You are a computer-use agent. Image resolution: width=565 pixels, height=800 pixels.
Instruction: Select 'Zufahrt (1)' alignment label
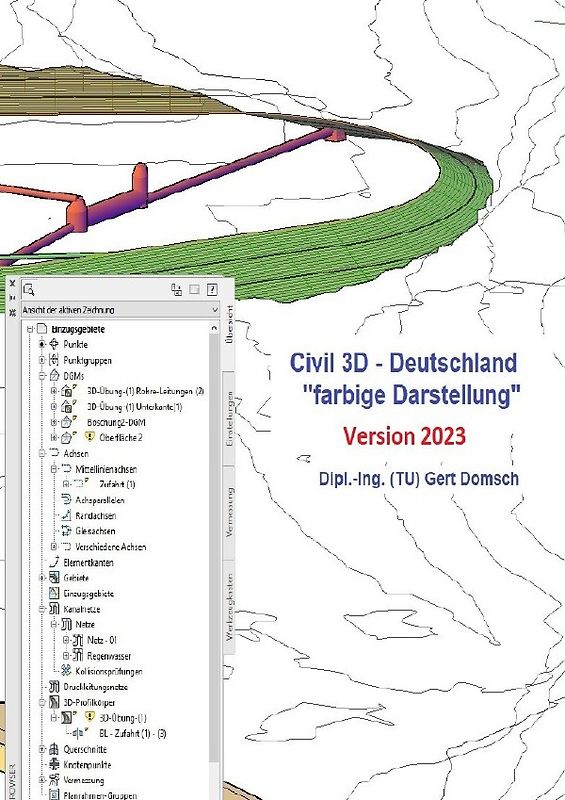(x=117, y=484)
